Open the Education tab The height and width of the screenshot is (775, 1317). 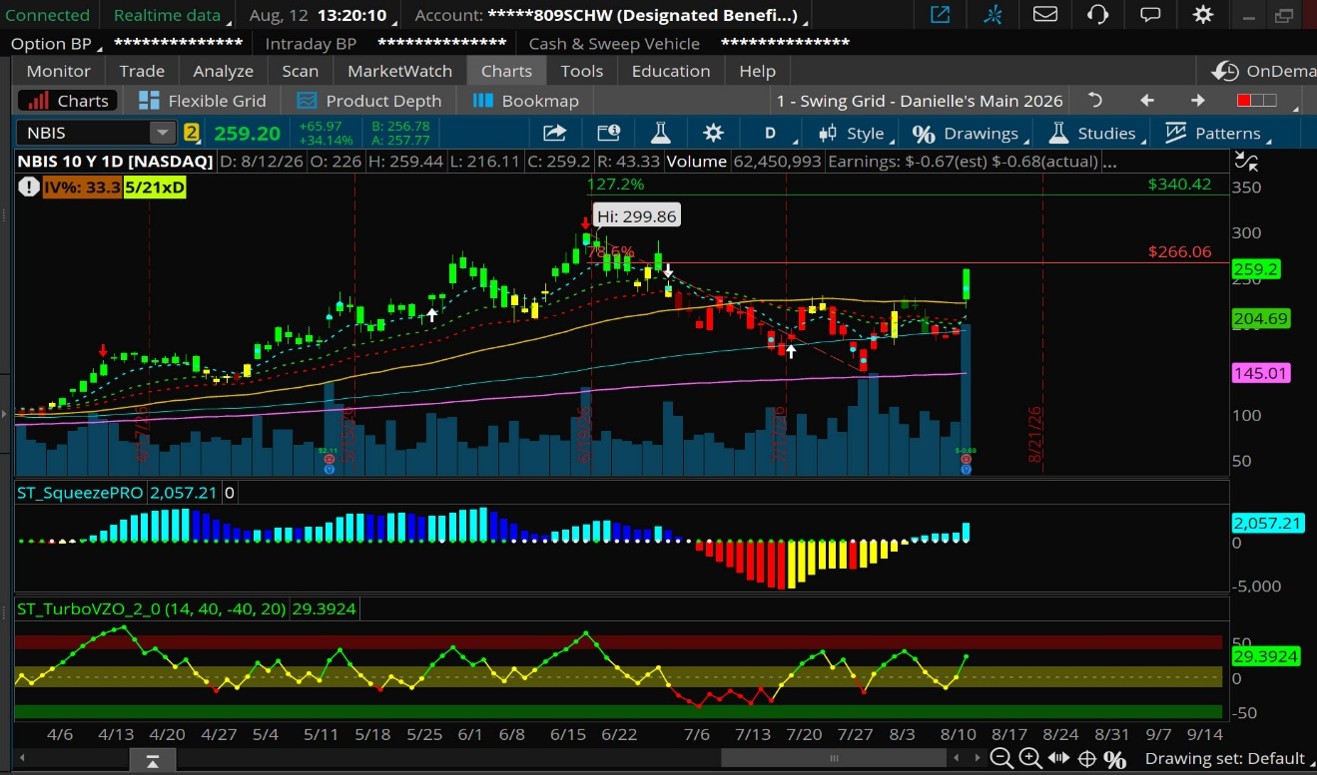pyautogui.click(x=671, y=71)
